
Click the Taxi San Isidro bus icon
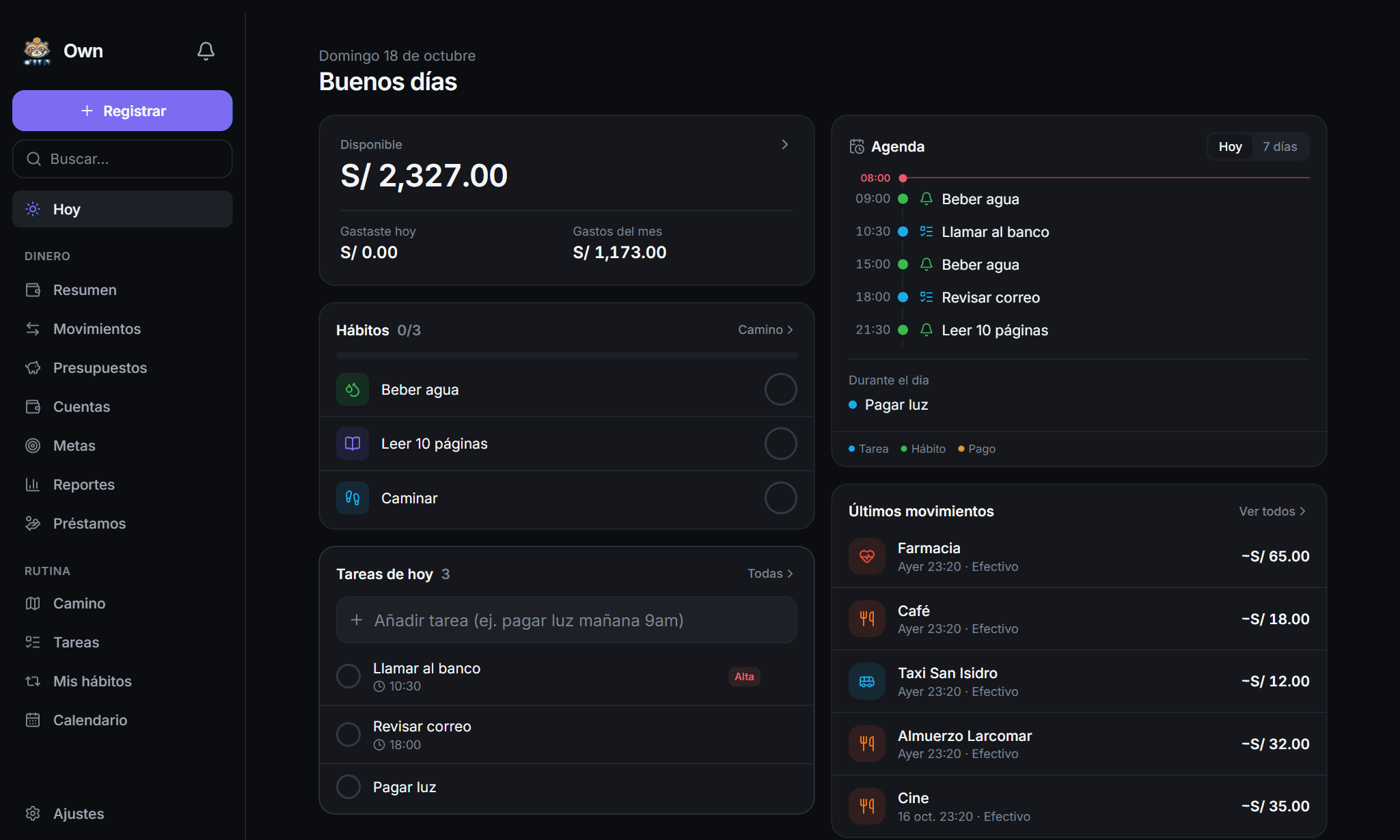click(x=867, y=682)
